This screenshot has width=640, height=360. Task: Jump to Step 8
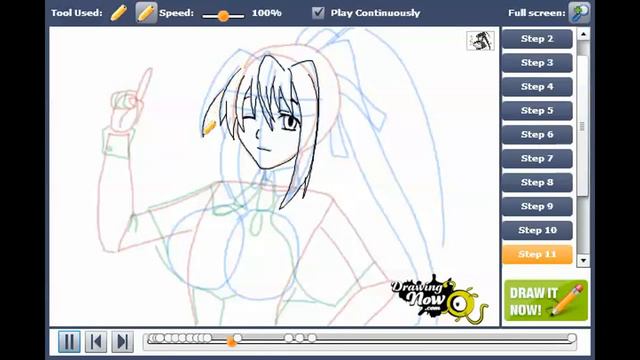537,182
